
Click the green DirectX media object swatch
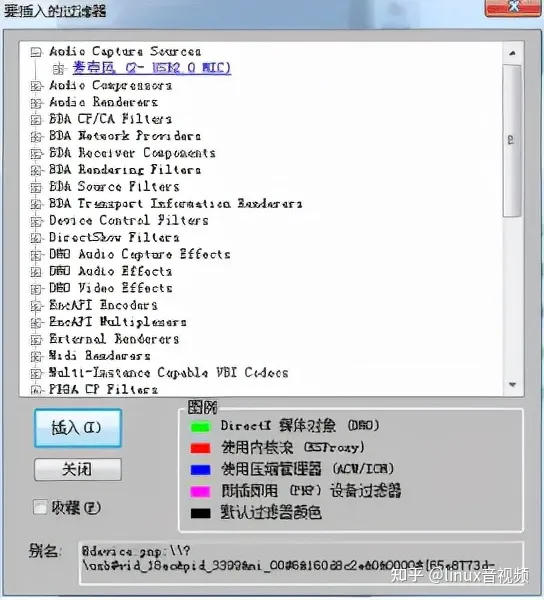tap(200, 427)
